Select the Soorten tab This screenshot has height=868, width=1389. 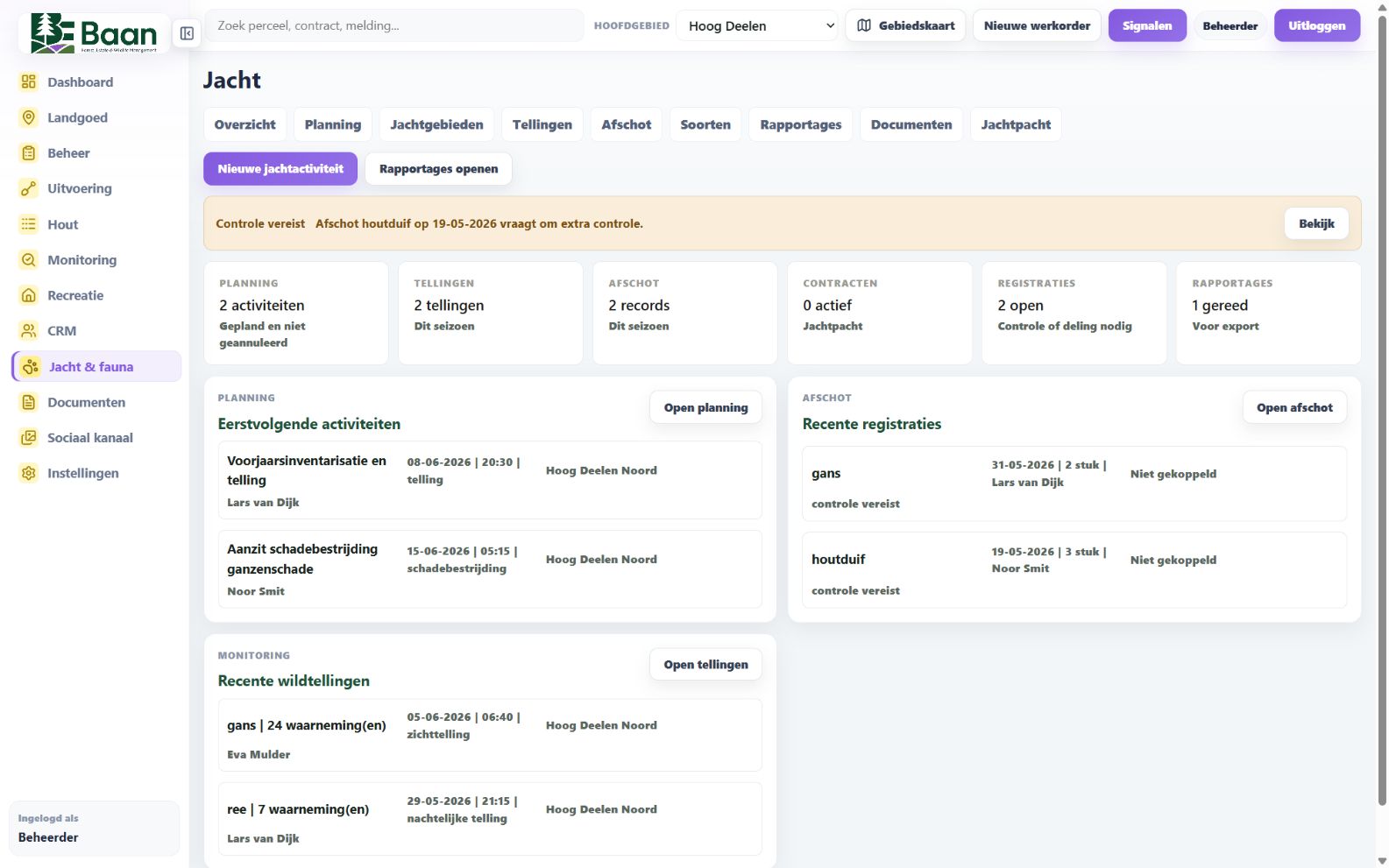(705, 124)
